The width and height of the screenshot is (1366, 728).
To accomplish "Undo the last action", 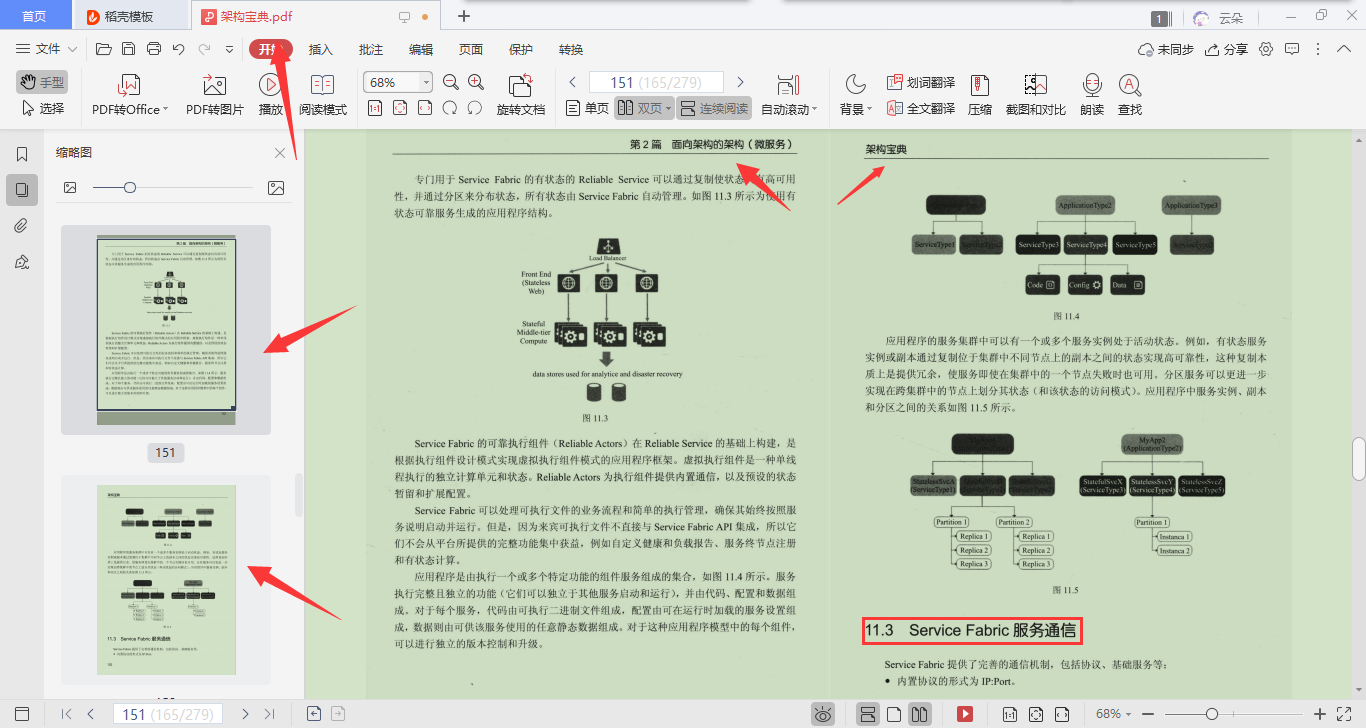I will 179,49.
